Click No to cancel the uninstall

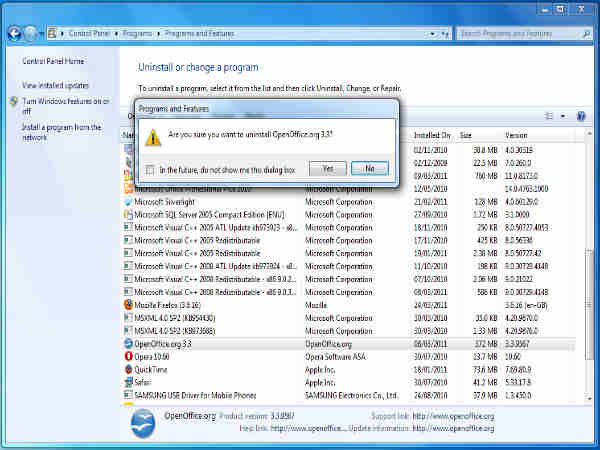coord(370,169)
